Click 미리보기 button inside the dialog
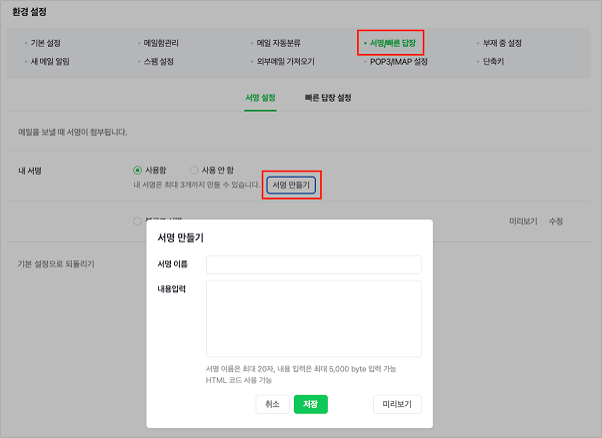Screen dimensions: 602x438 [397, 404]
